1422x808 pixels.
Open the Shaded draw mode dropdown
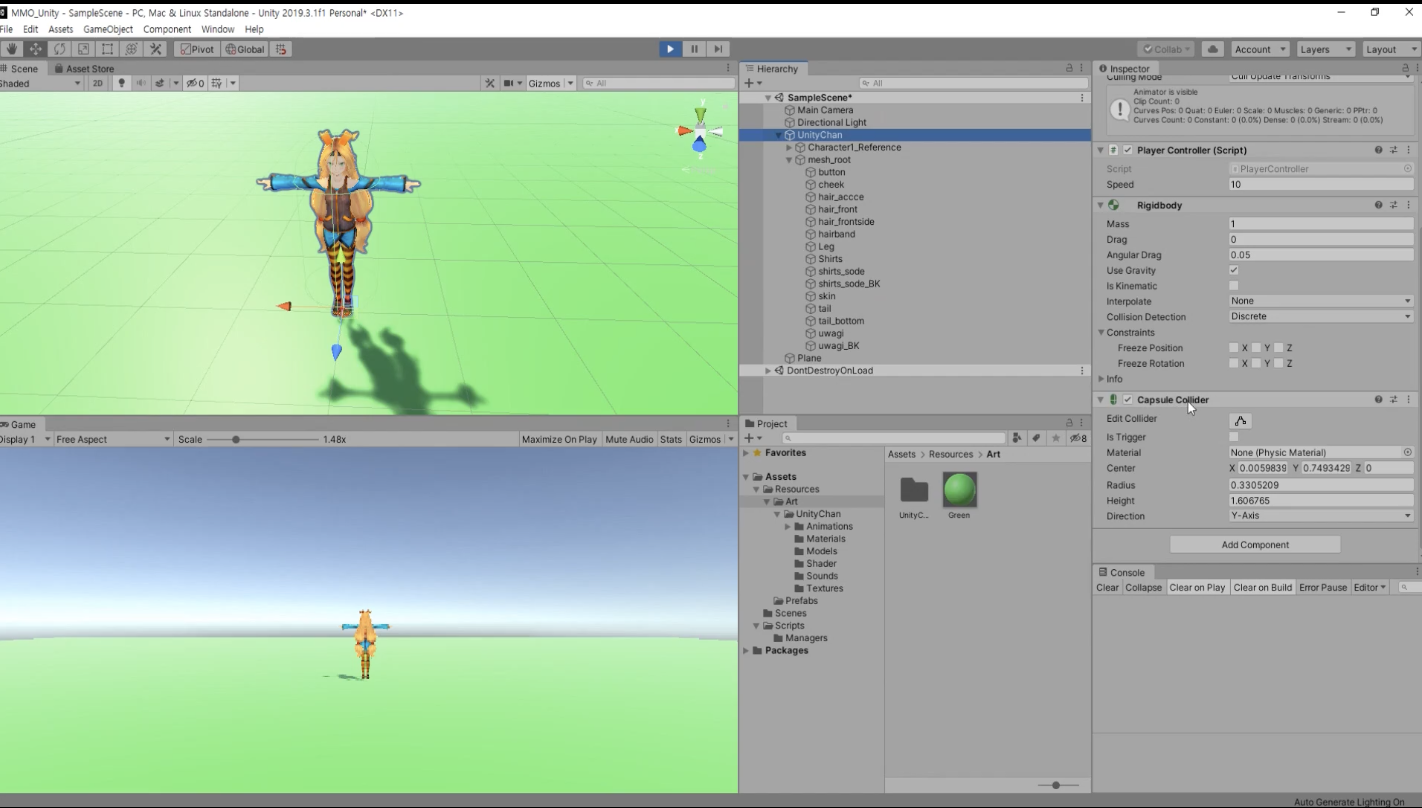tap(41, 83)
